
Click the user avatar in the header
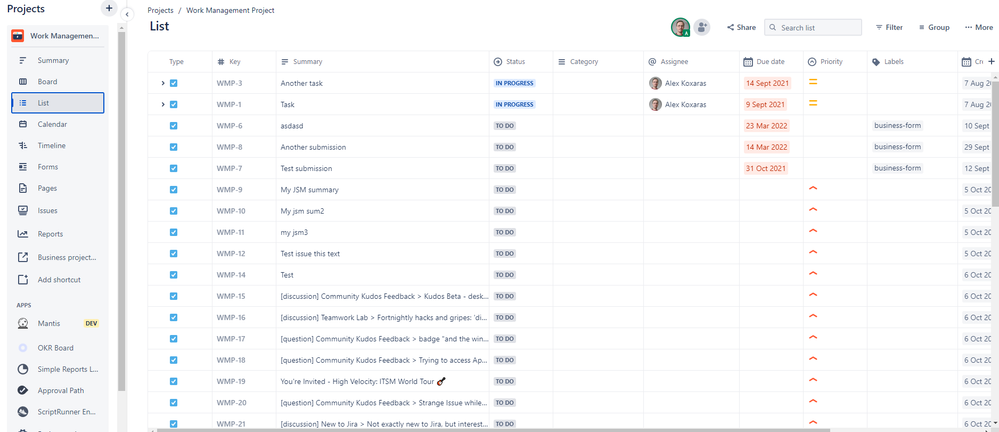[x=680, y=27]
